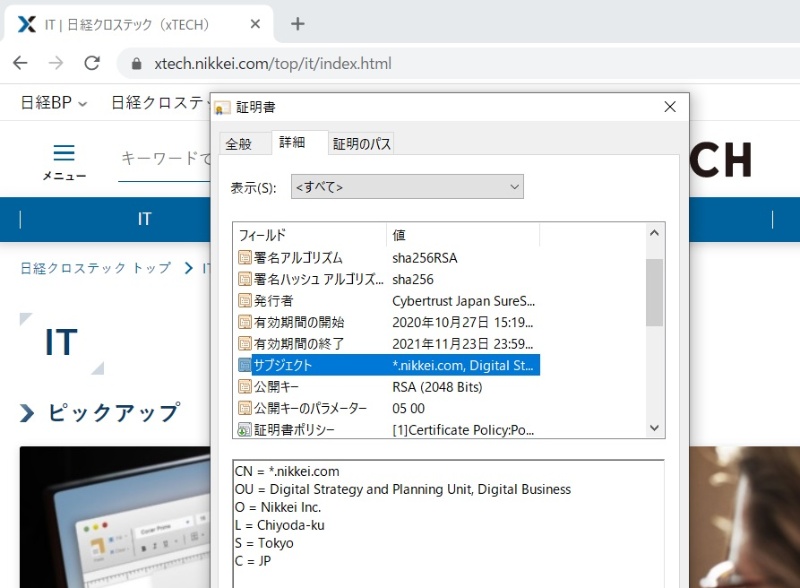The height and width of the screenshot is (588, 800).
Task: Open the 証明のパス tab
Action: pos(361,142)
